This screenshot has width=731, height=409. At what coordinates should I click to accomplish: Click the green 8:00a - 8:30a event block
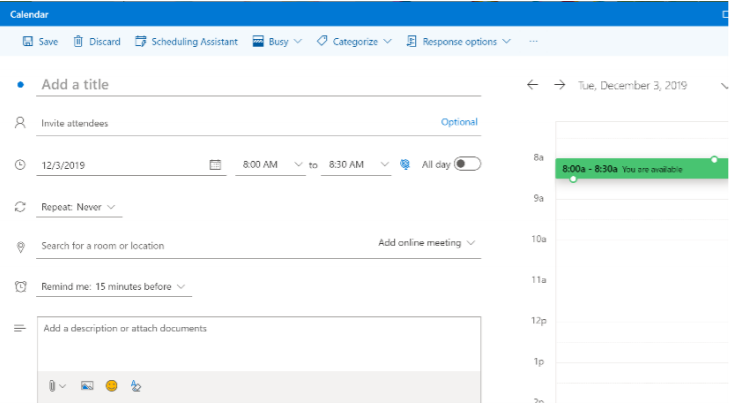pyautogui.click(x=640, y=169)
